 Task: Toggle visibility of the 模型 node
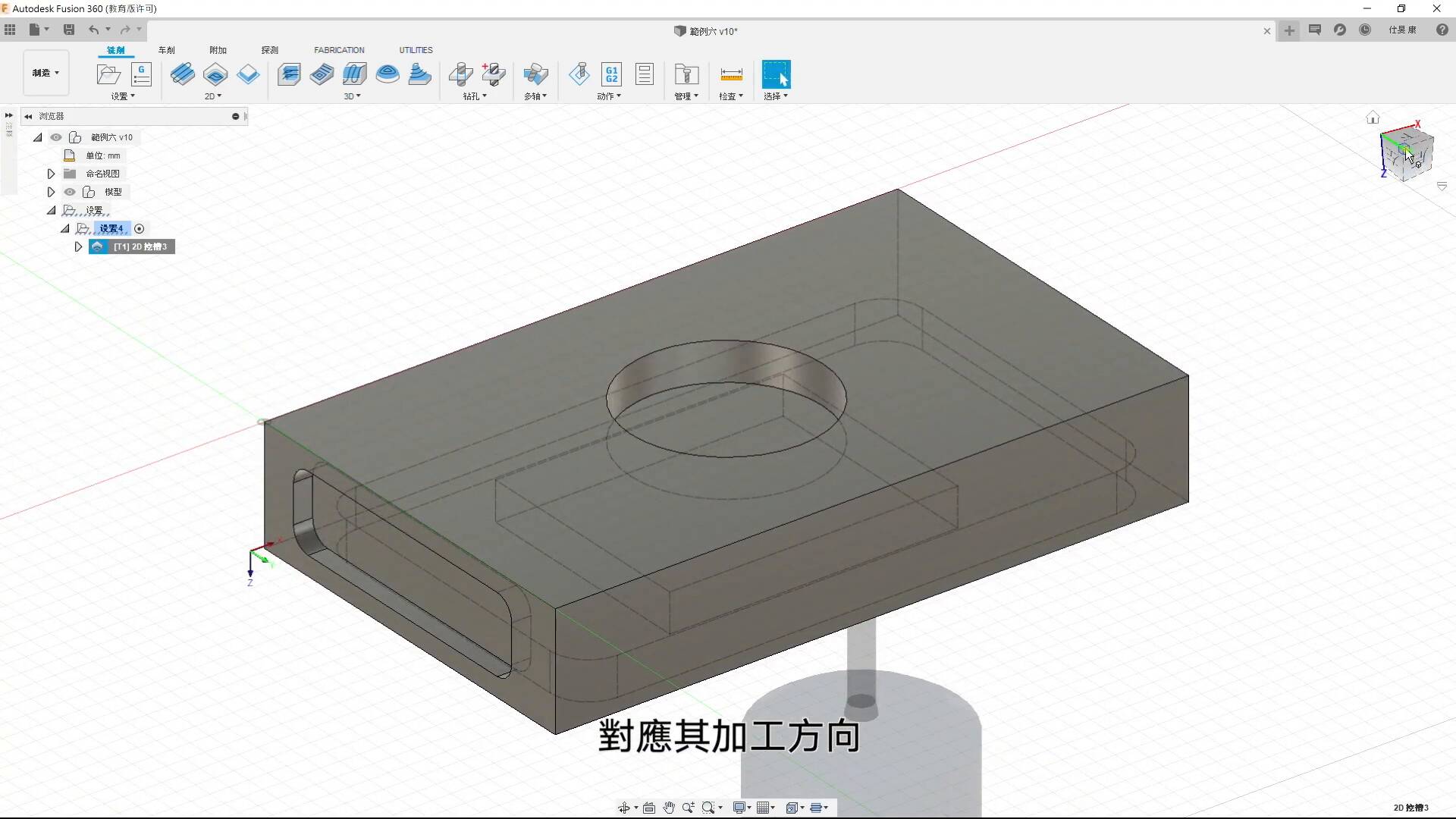pyautogui.click(x=70, y=192)
